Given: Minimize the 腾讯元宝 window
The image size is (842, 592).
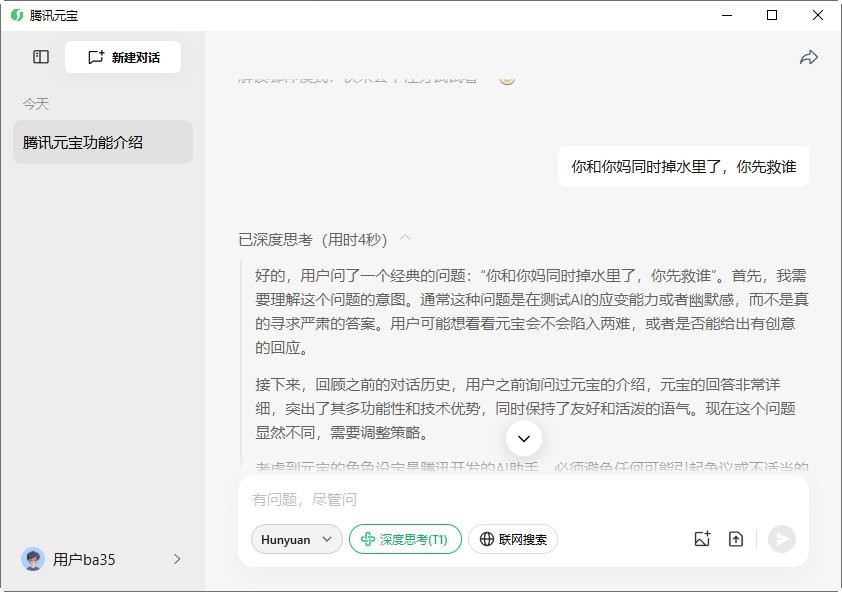Looking at the screenshot, I should click(x=726, y=15).
